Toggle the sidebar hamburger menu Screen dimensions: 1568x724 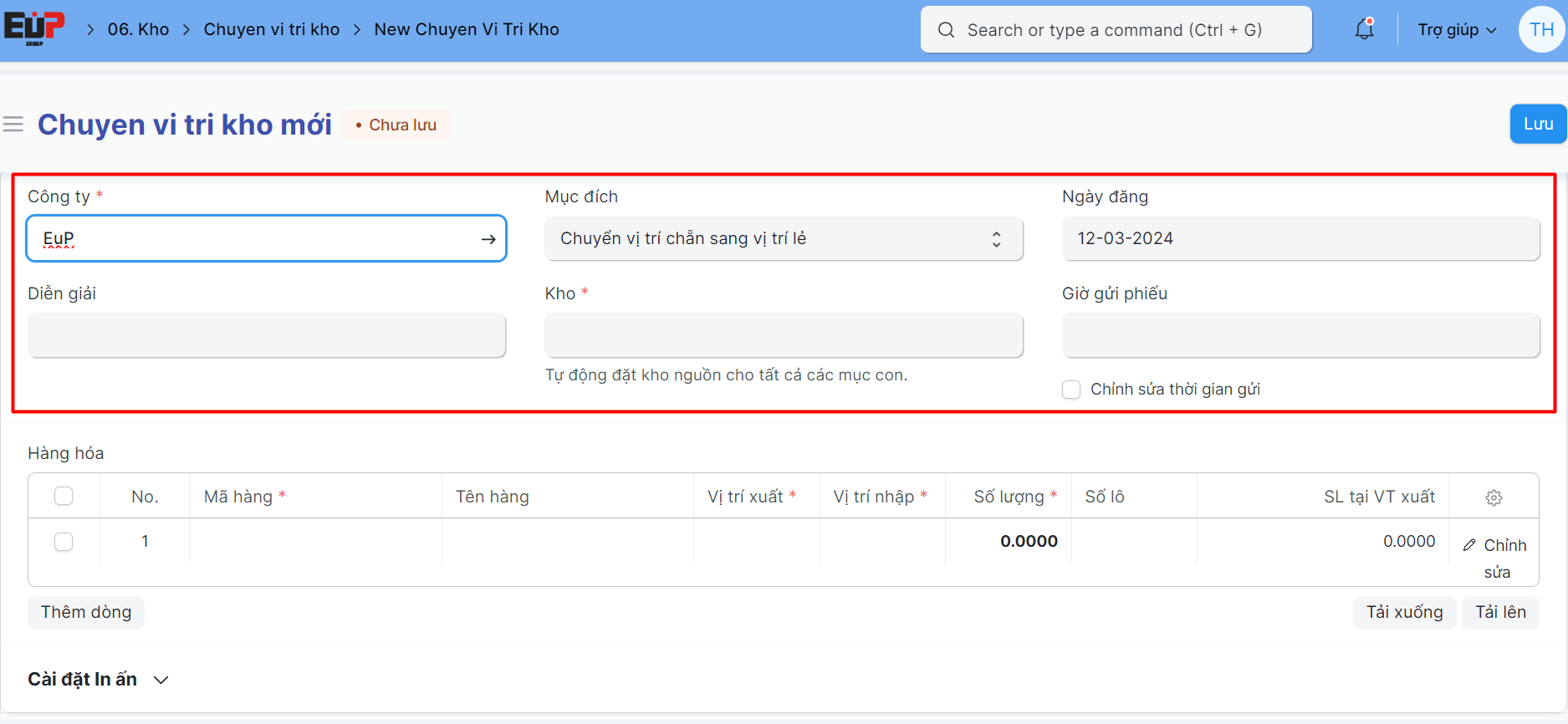[x=13, y=125]
